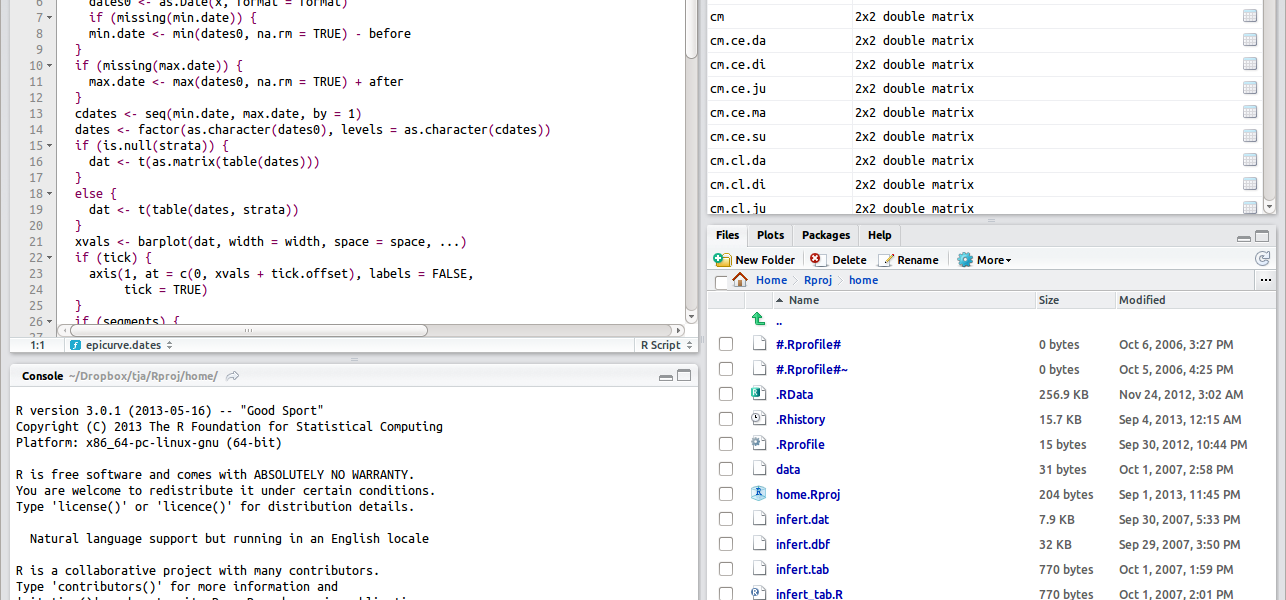
Task: Click the home directory icon in breadcrumb
Action: point(740,280)
